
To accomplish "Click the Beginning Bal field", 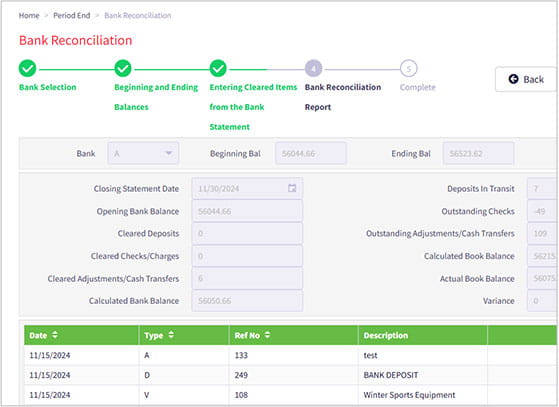I will pyautogui.click(x=311, y=153).
